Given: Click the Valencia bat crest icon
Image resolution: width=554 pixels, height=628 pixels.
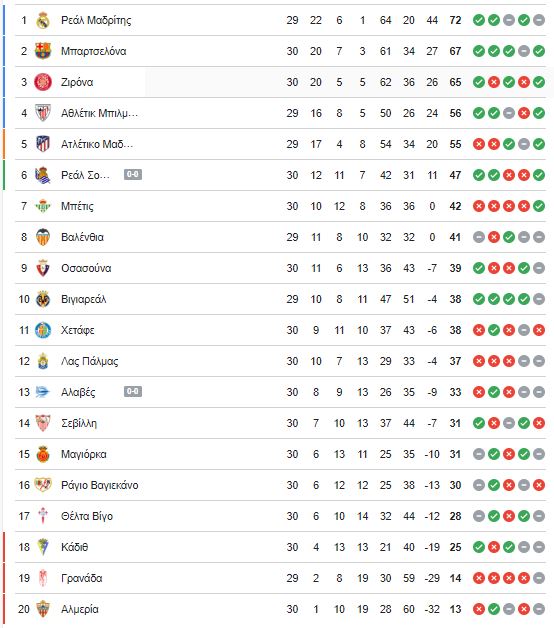Looking at the screenshot, I should pyautogui.click(x=43, y=237).
